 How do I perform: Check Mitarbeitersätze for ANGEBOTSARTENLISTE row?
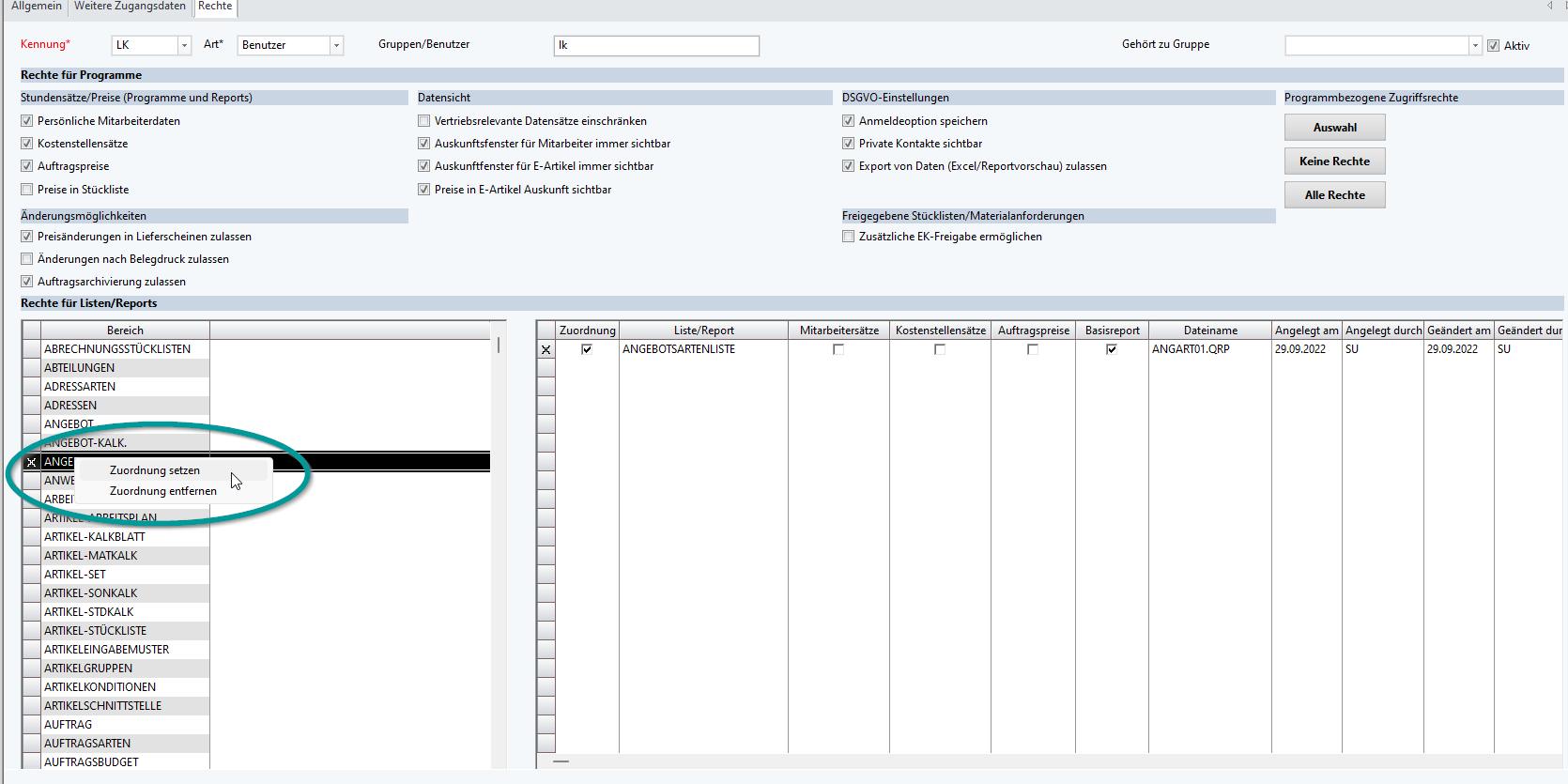838,349
